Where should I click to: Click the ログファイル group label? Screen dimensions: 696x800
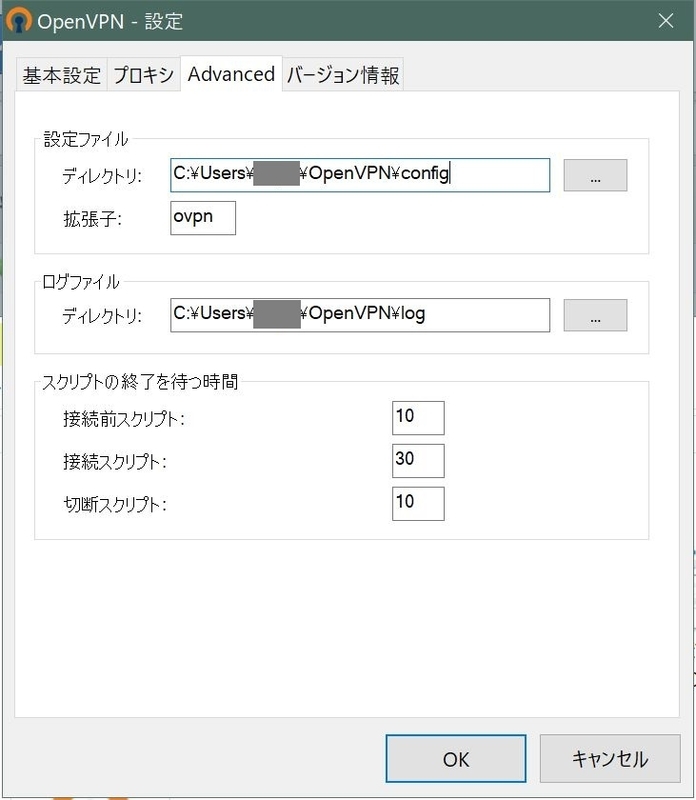tap(81, 282)
